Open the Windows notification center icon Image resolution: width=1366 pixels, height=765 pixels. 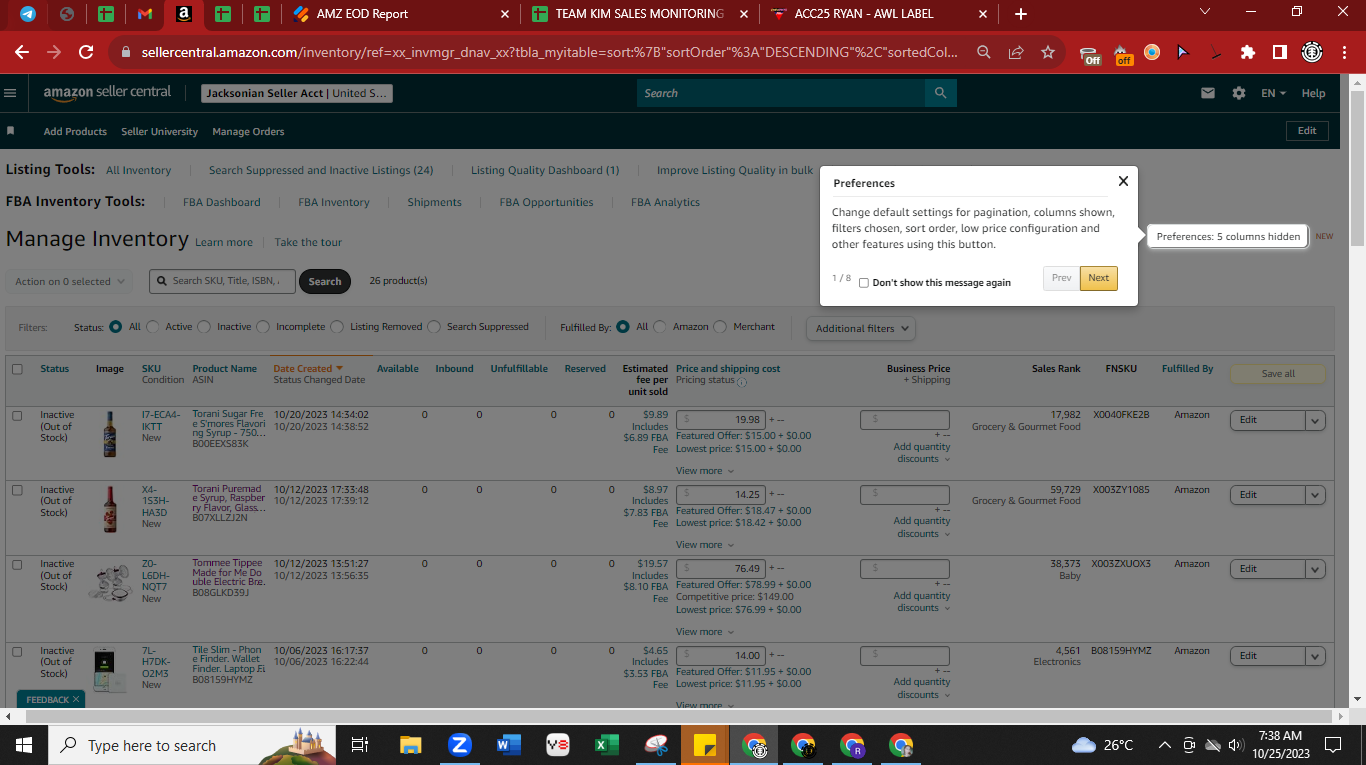[1333, 745]
